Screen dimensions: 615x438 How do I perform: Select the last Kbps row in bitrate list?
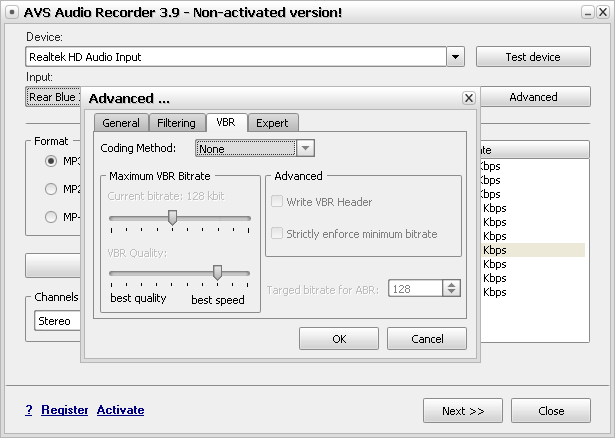pos(533,292)
